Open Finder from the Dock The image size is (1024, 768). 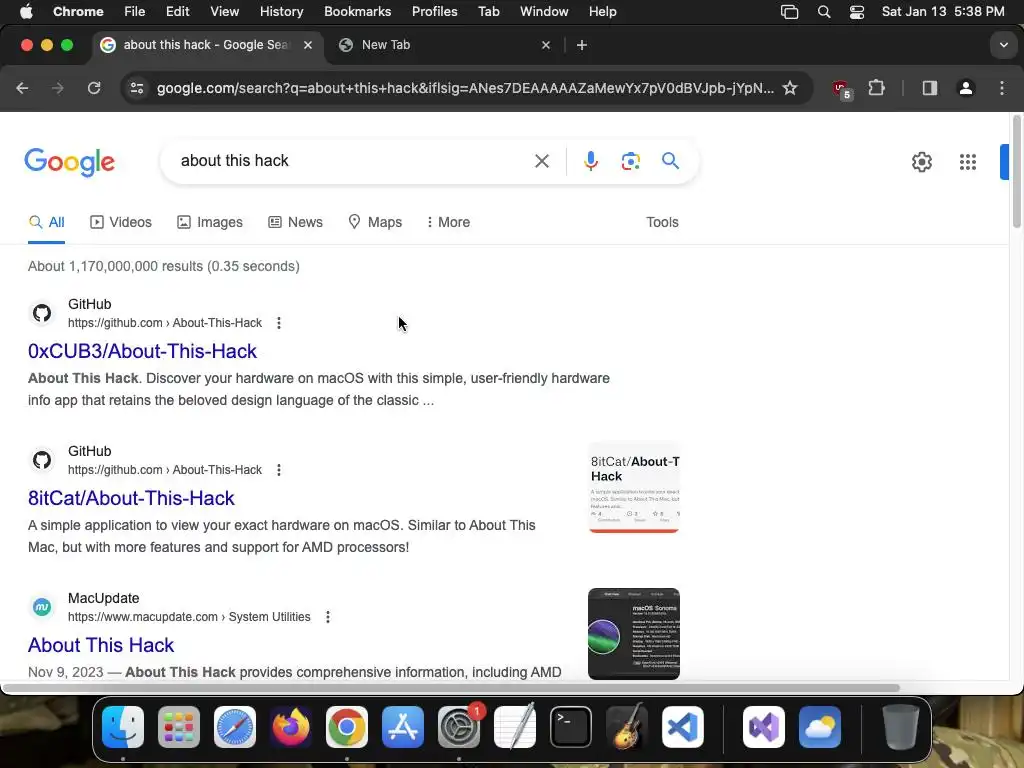point(123,727)
